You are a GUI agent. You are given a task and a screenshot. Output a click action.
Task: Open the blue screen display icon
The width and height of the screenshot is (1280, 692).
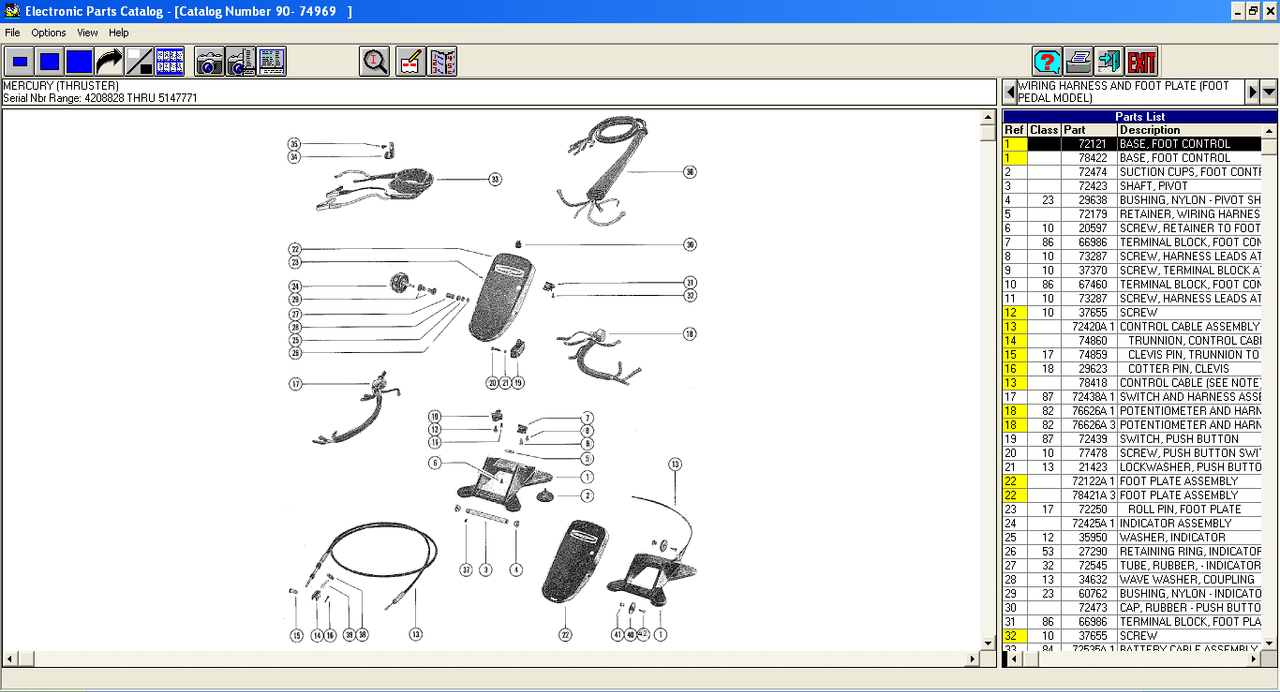coord(271,61)
